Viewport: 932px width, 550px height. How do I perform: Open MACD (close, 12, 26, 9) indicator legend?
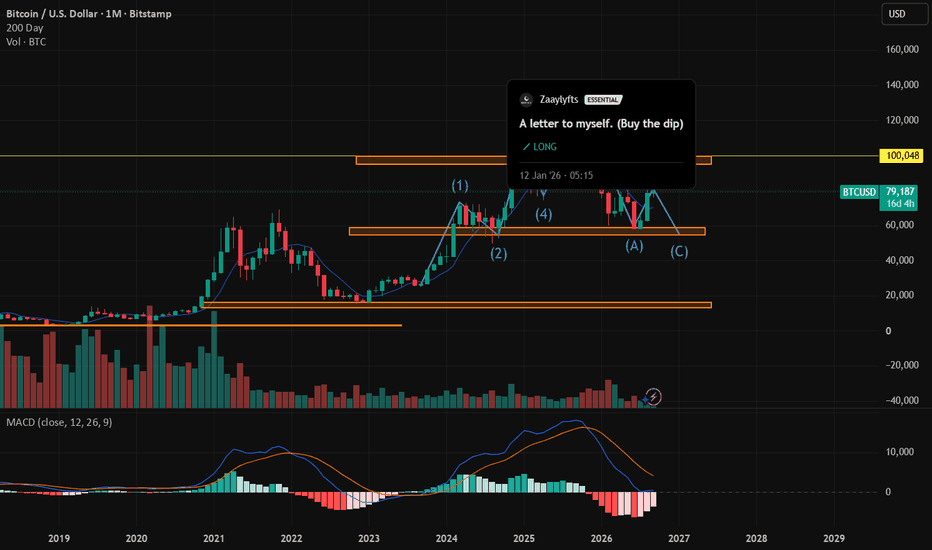59,422
